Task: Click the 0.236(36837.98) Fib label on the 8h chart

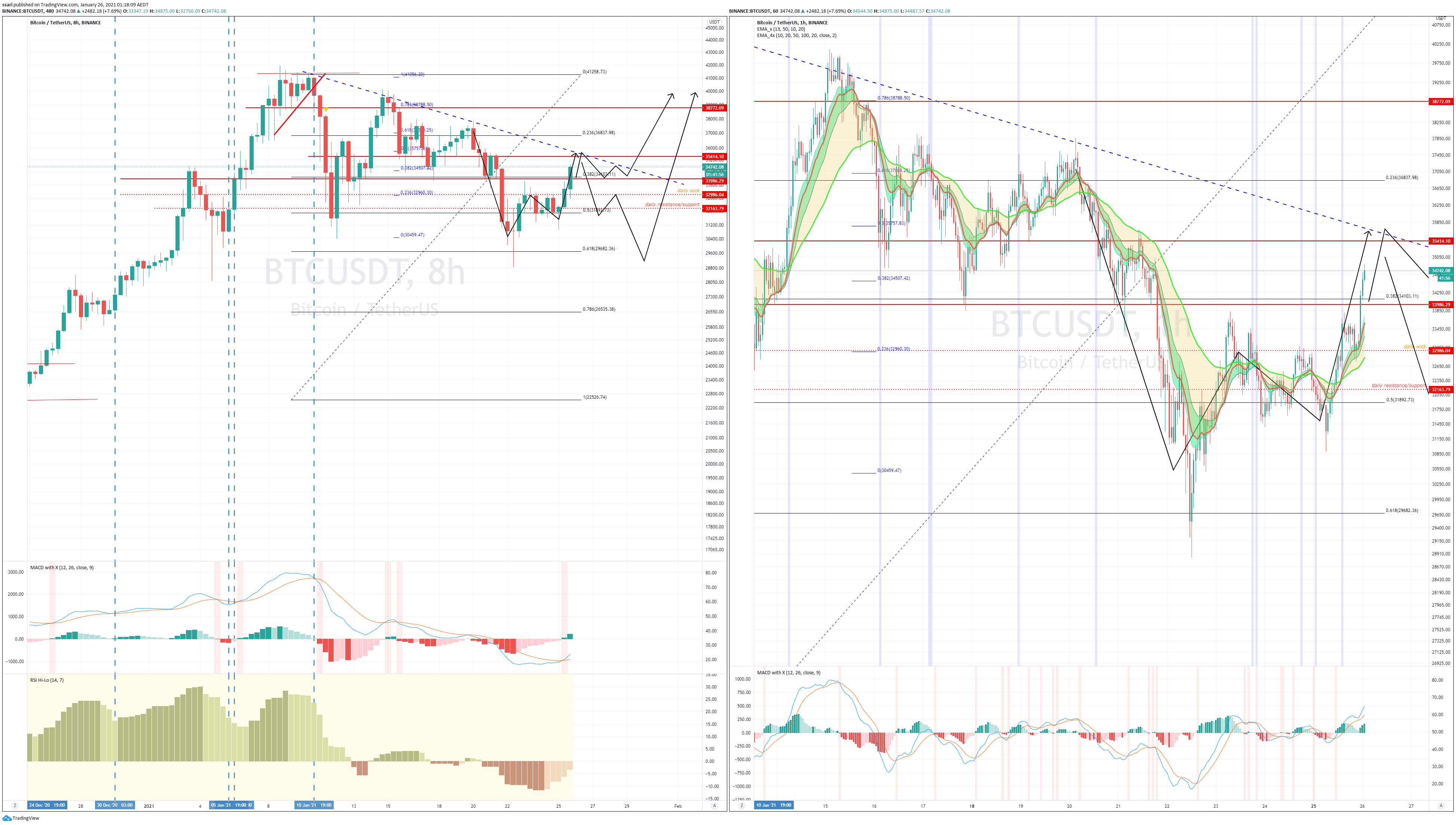Action: (x=599, y=133)
